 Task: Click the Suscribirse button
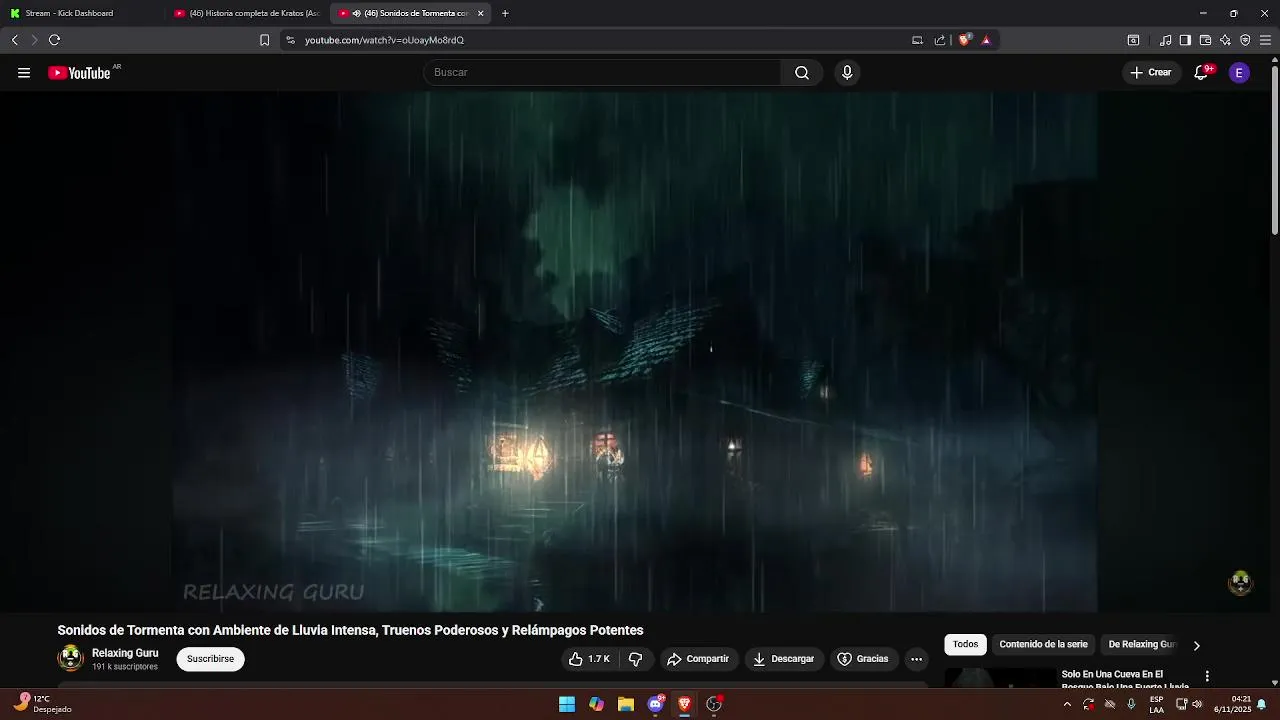click(210, 659)
